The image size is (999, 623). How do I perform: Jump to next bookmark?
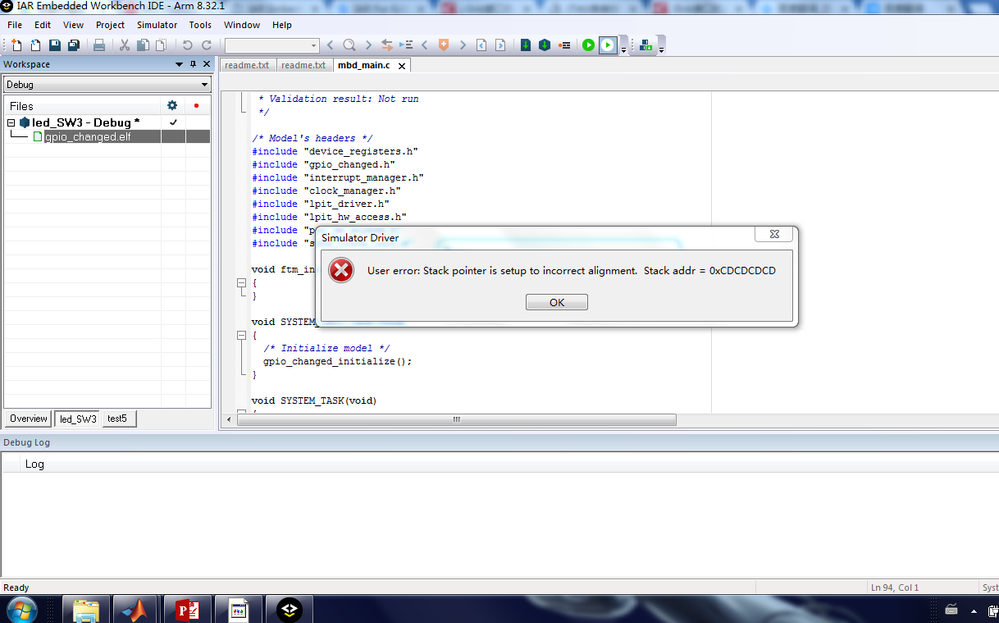coord(463,45)
